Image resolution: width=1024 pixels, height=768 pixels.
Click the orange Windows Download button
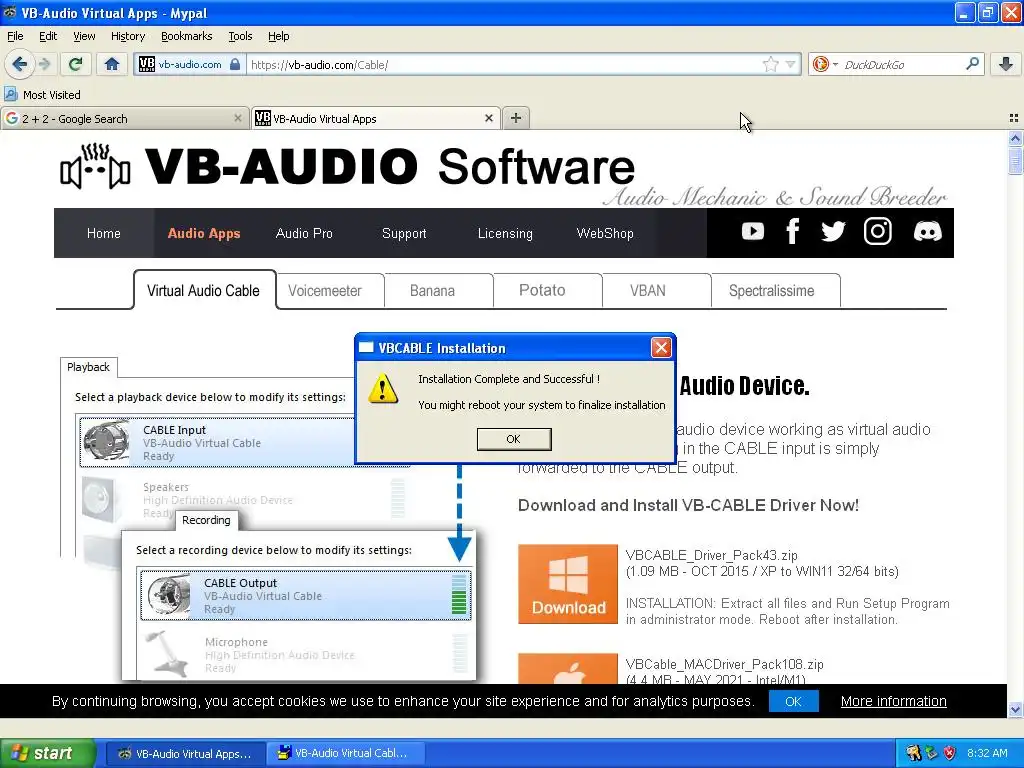[568, 584]
